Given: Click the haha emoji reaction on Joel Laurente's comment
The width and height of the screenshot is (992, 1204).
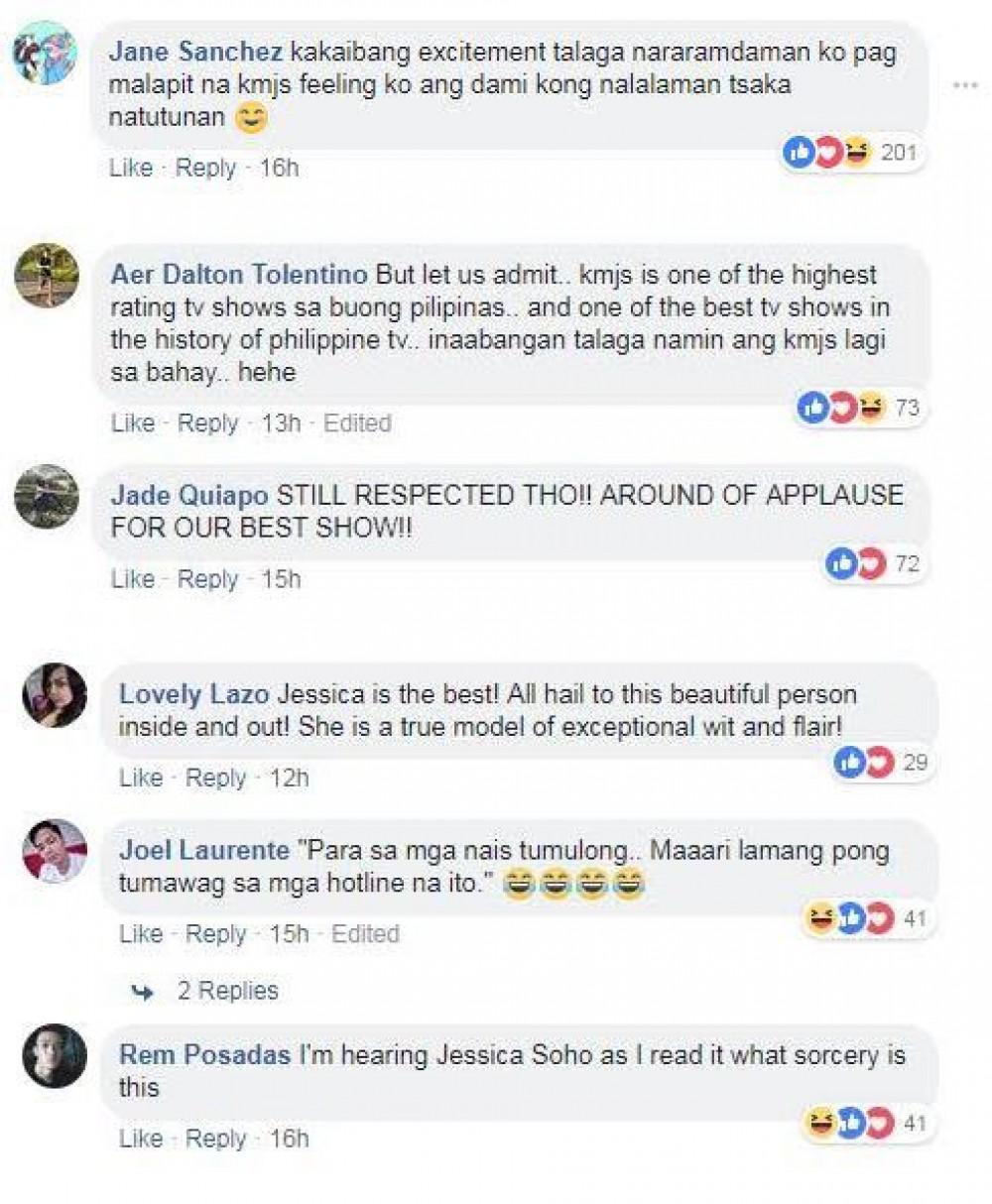Looking at the screenshot, I should (820, 918).
